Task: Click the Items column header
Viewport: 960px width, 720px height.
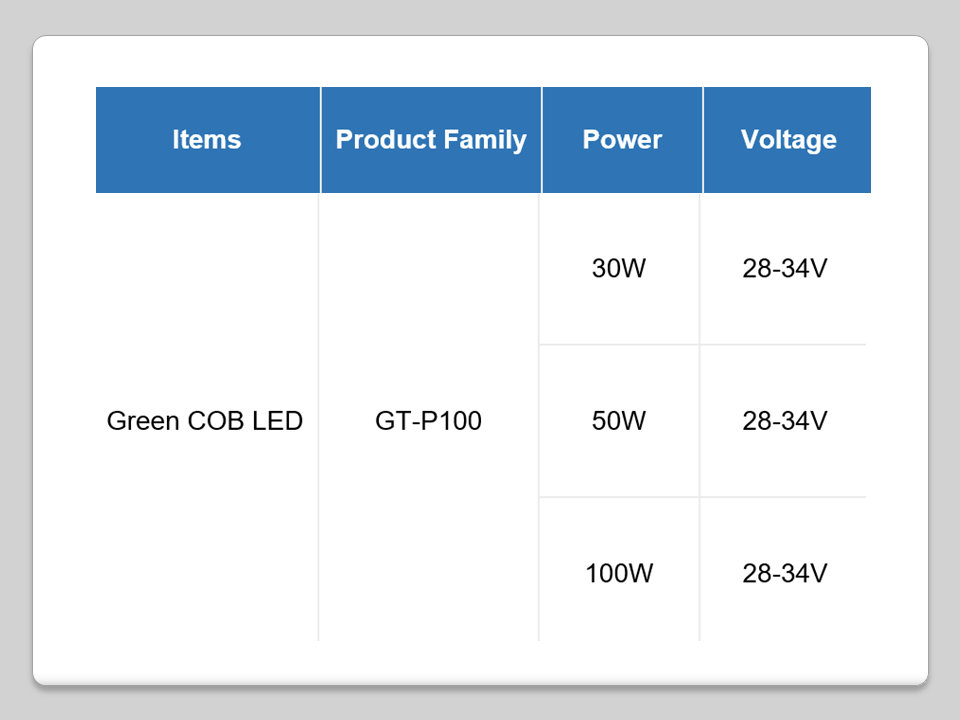Action: point(207,140)
